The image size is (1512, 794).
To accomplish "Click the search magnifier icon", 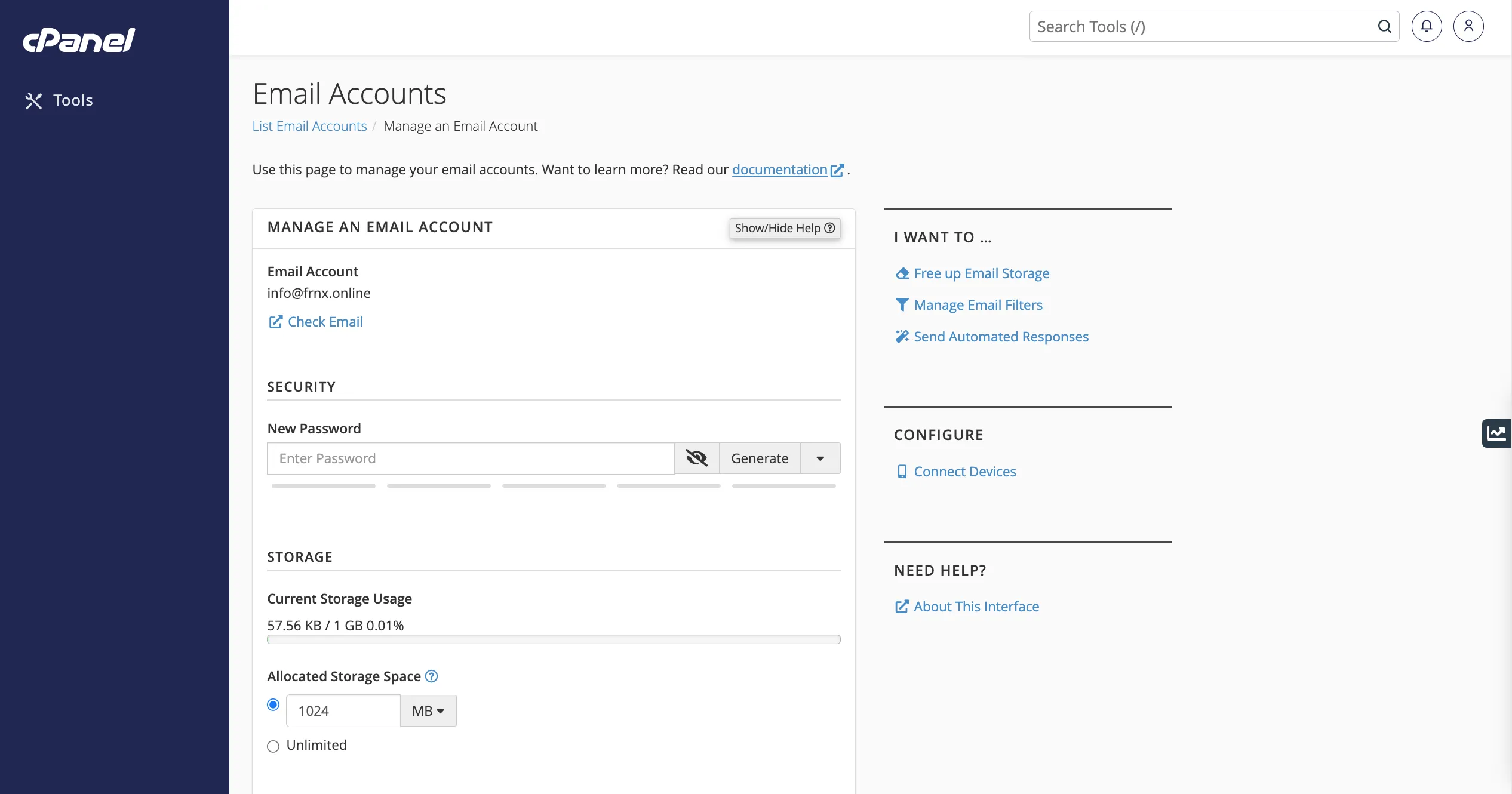I will (x=1384, y=26).
